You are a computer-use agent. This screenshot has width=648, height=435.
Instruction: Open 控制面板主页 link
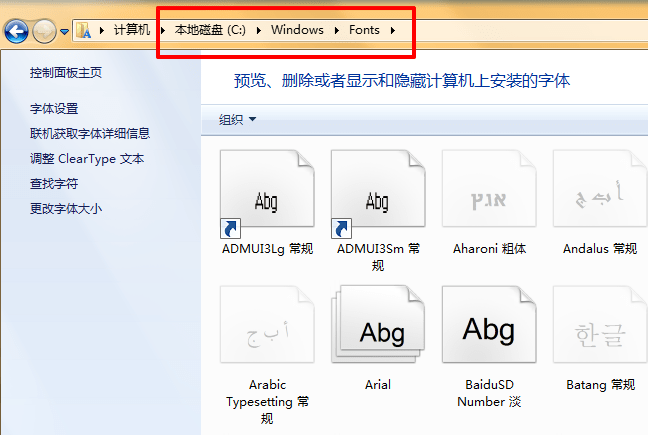coord(66,73)
